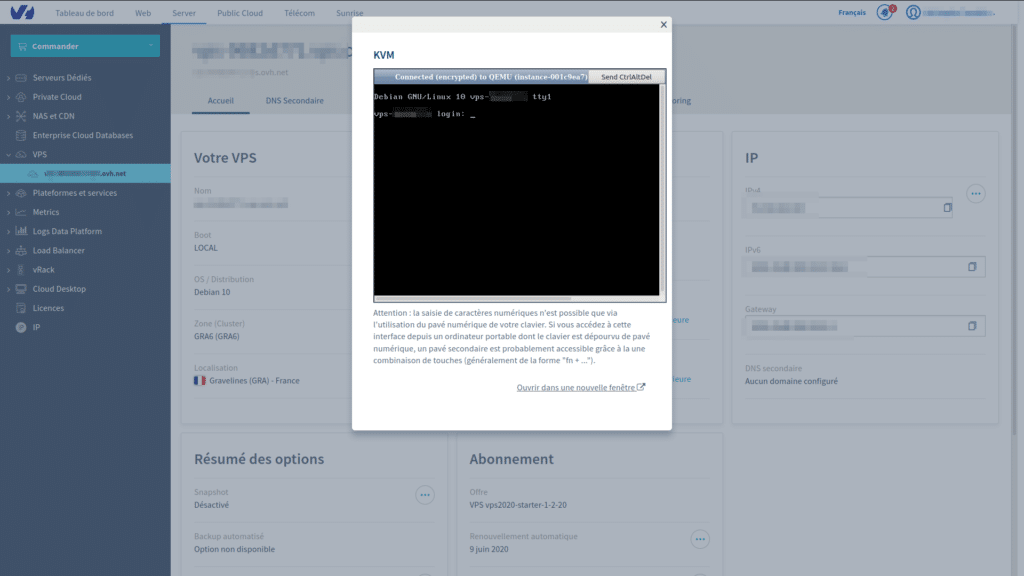Expand the NAS et CDN tree section
Image resolution: width=1024 pixels, height=576 pixels.
tap(8, 116)
